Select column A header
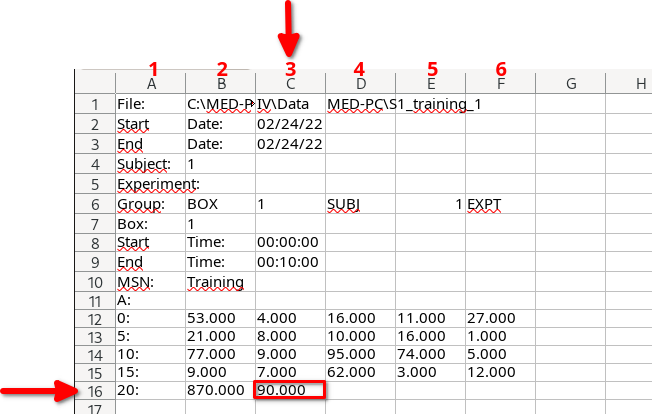 click(151, 83)
